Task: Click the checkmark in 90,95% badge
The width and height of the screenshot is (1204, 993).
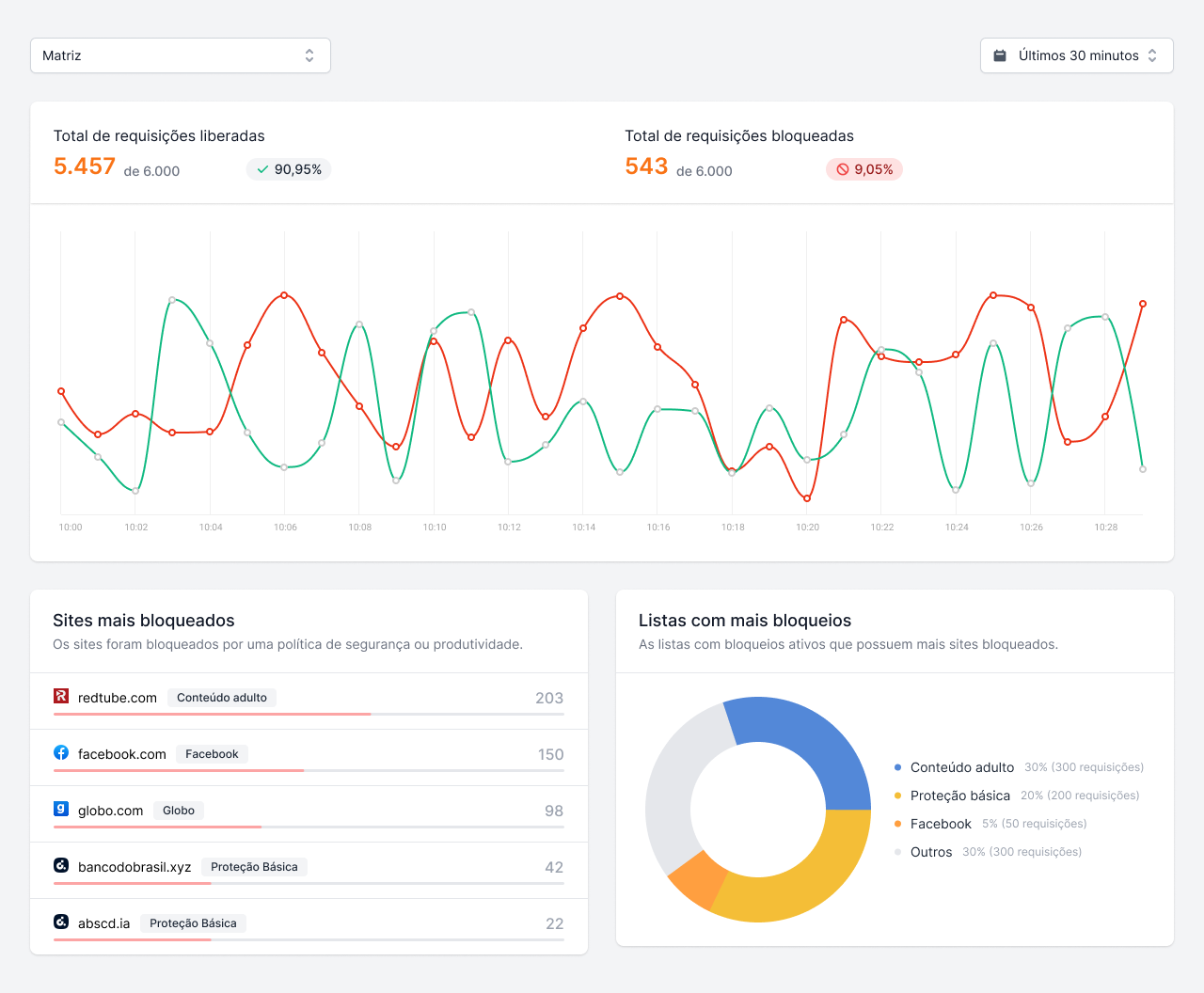Action: coord(262,169)
